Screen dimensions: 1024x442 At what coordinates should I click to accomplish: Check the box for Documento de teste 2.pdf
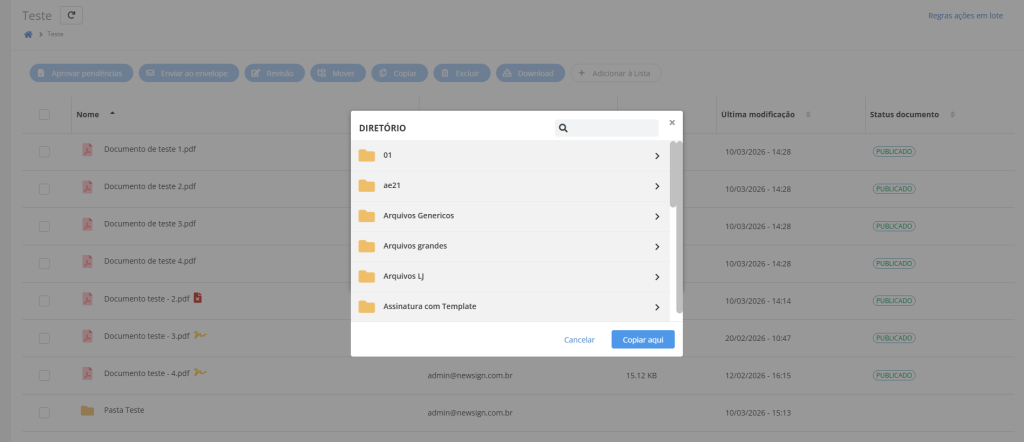click(x=44, y=188)
